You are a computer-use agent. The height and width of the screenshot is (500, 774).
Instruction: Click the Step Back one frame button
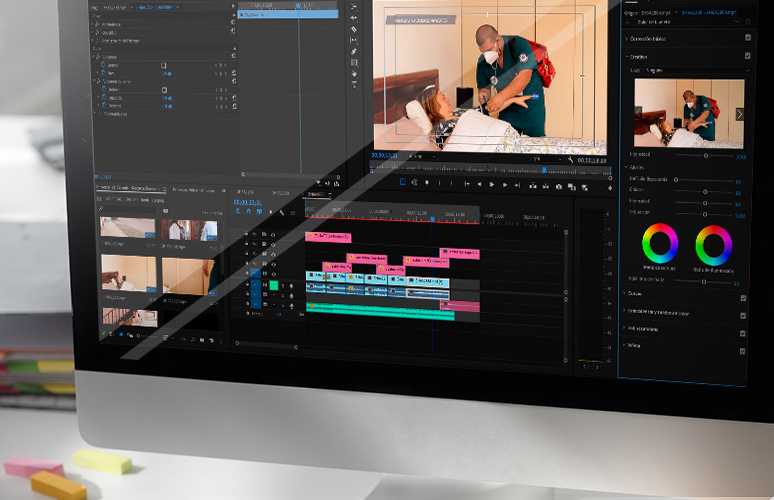click(478, 185)
